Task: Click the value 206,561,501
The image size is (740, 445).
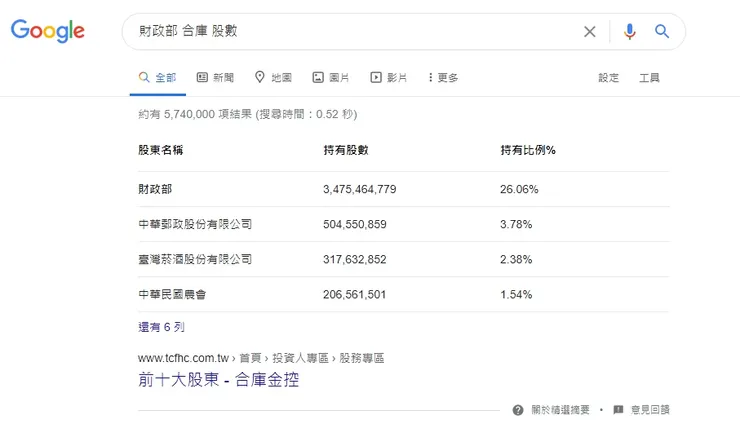Action: [354, 294]
